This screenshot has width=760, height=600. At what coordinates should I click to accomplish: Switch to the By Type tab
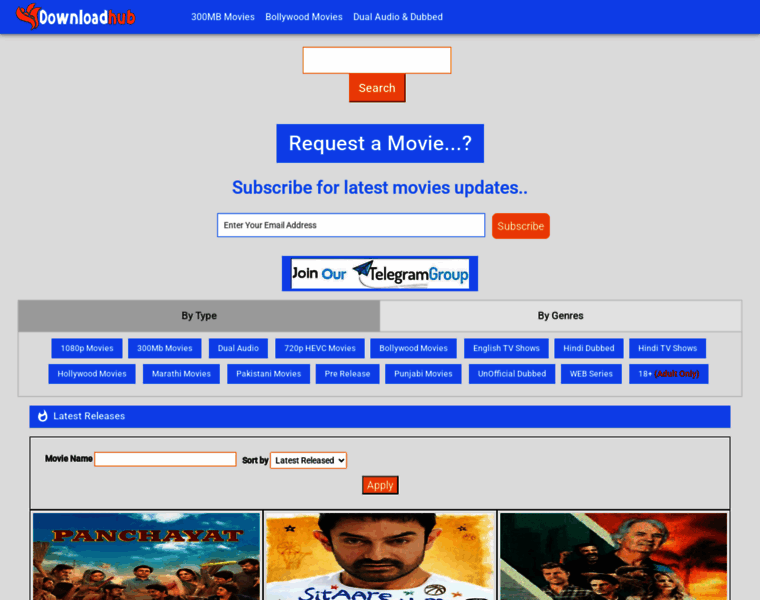(199, 316)
